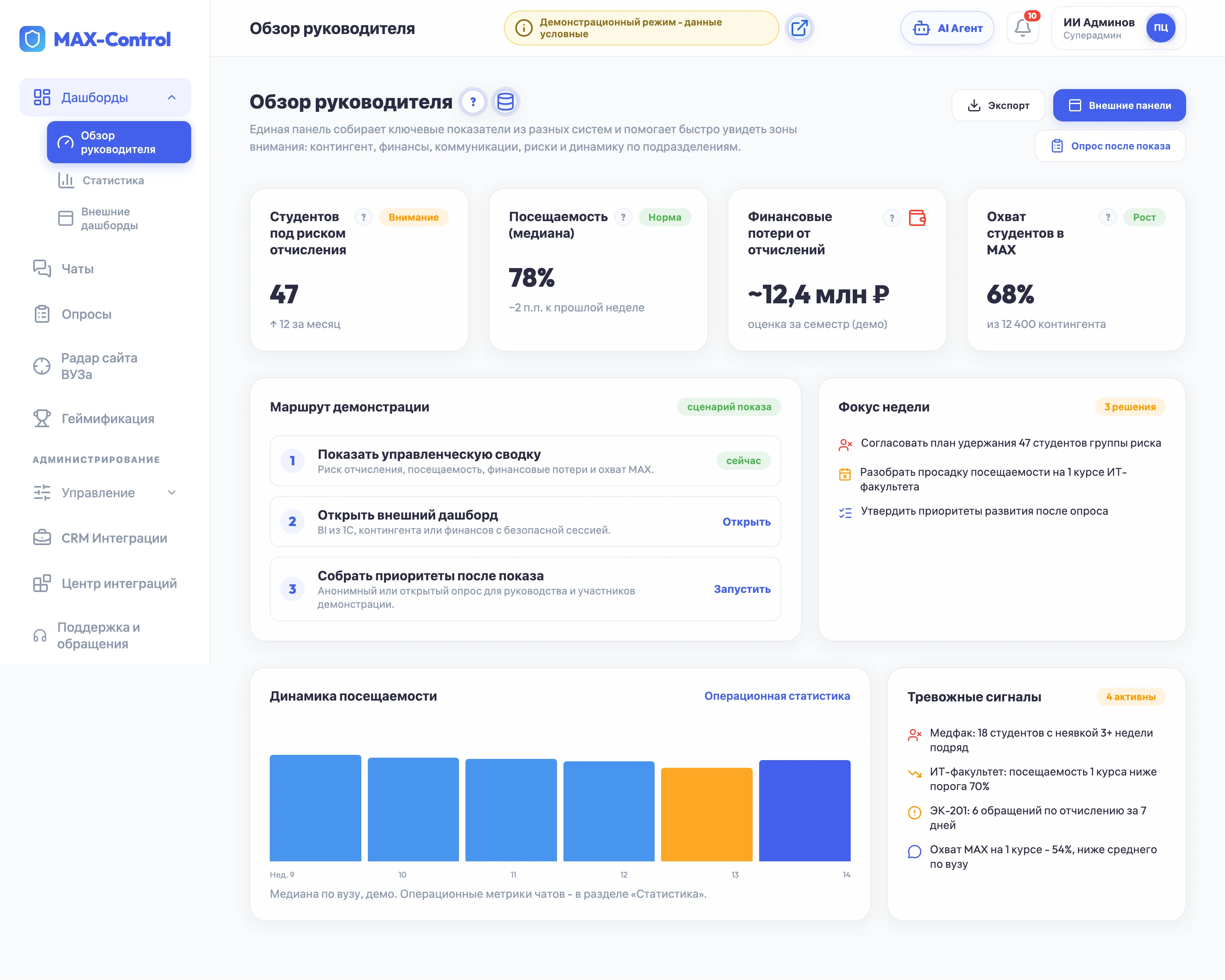Open Геймификация in the sidebar
Viewport: 1225px width, 980px height.
pos(105,419)
